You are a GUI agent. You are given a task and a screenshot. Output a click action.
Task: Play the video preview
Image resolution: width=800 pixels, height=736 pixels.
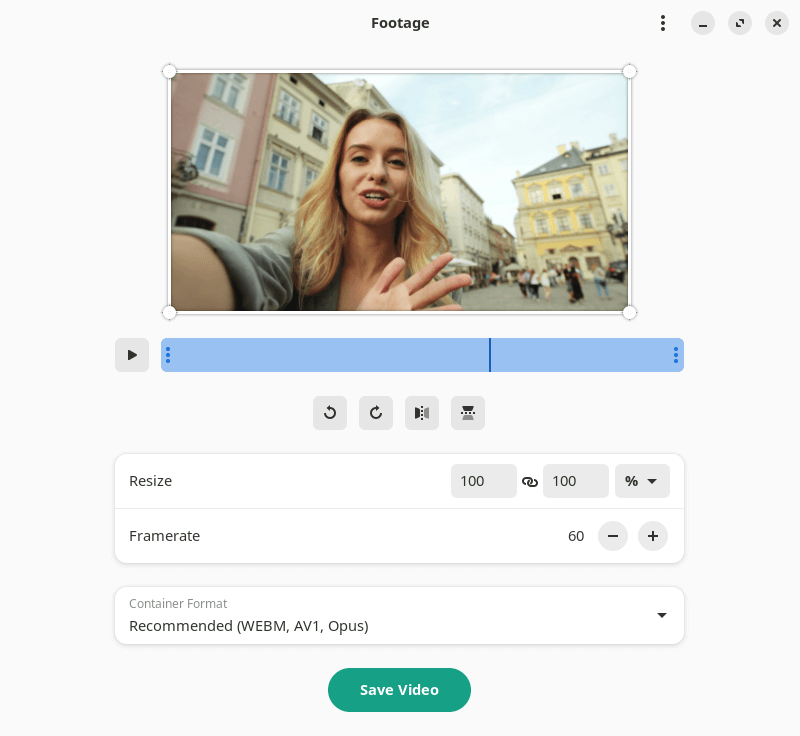coord(132,355)
